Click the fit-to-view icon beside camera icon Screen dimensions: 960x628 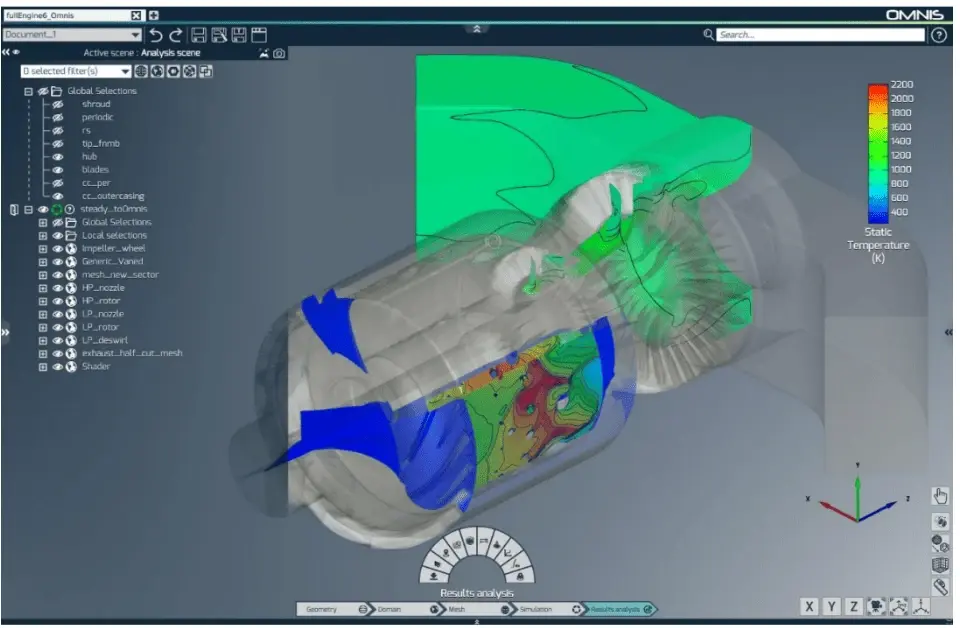(898, 607)
